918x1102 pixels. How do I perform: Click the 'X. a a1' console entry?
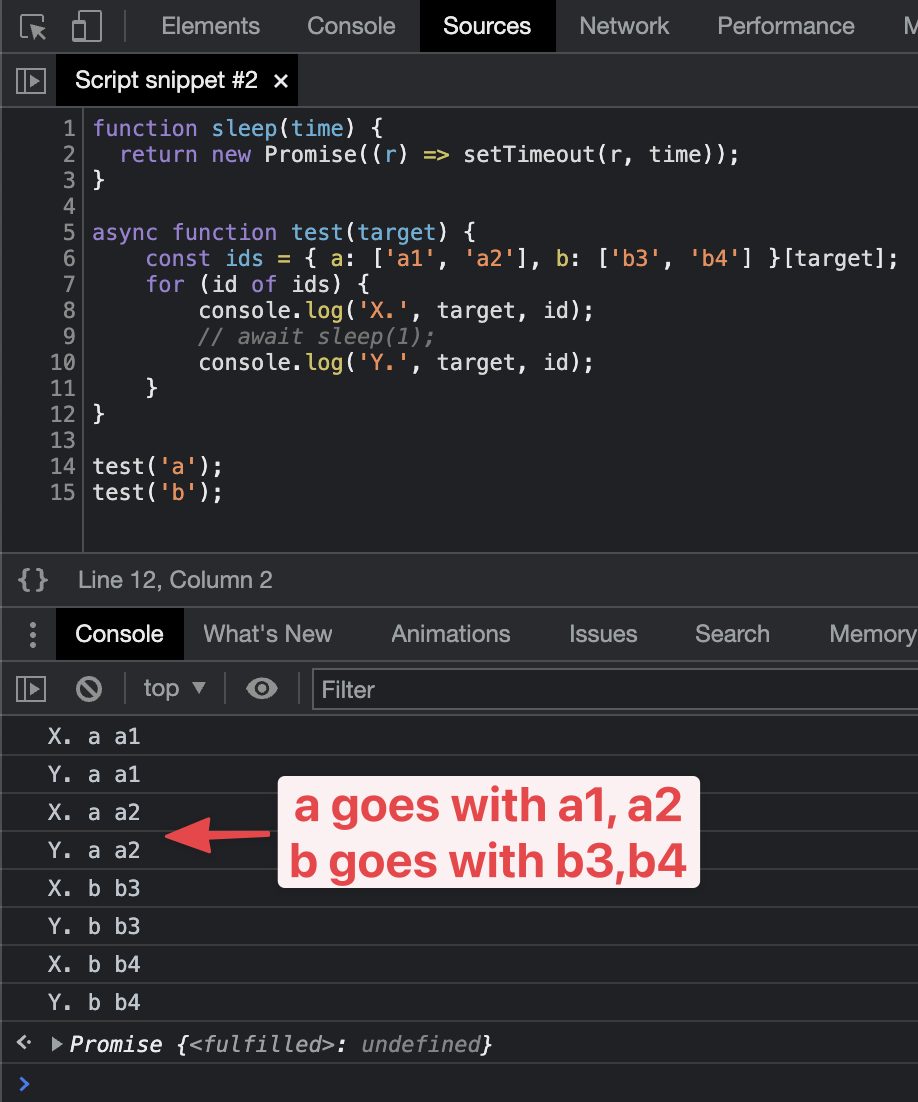coord(460,737)
